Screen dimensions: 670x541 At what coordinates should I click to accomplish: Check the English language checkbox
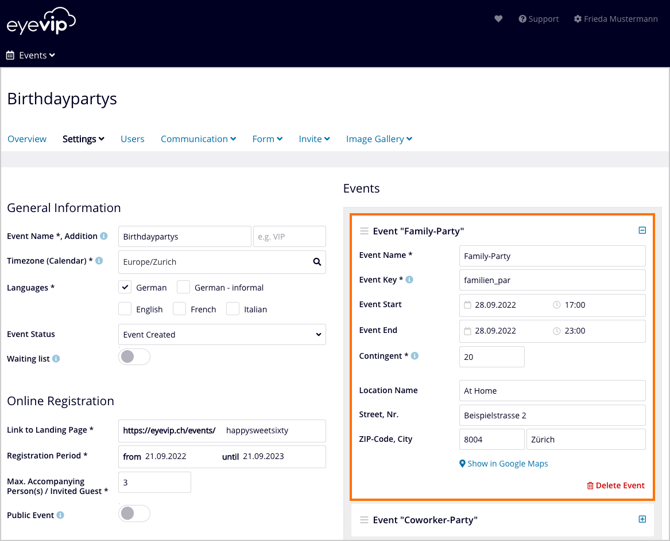(x=125, y=309)
